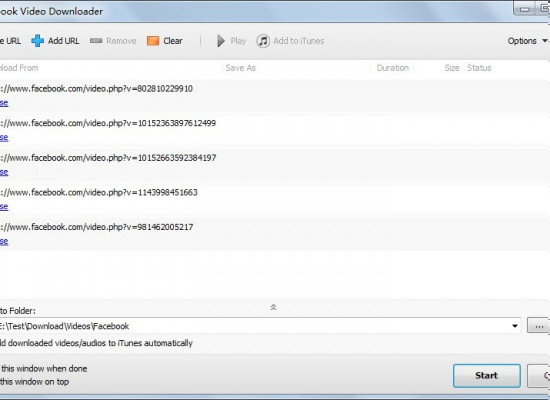Click the add downloaded videos to iTunes automatically option

[96, 343]
